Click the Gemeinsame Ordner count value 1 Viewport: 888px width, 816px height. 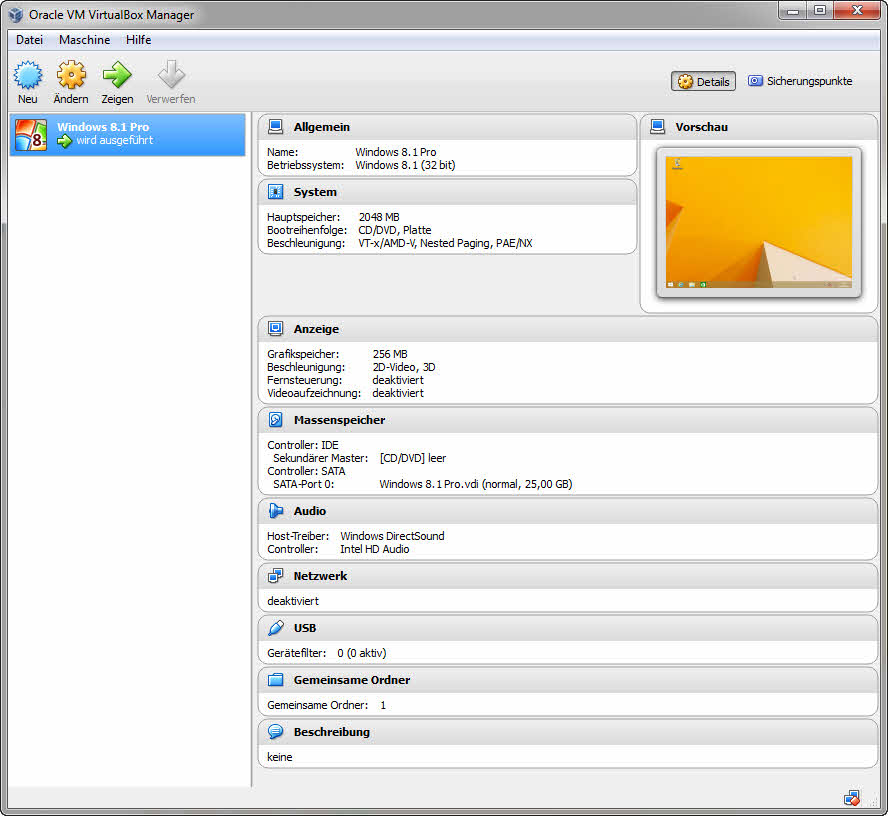pos(383,705)
